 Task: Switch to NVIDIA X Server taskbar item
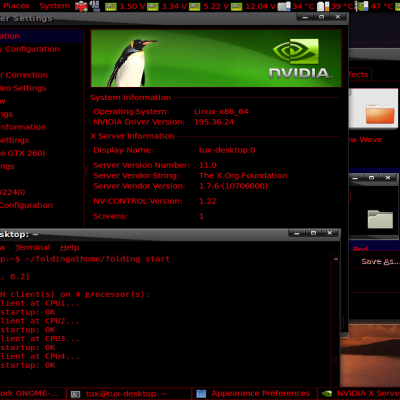pyautogui.click(x=359, y=394)
